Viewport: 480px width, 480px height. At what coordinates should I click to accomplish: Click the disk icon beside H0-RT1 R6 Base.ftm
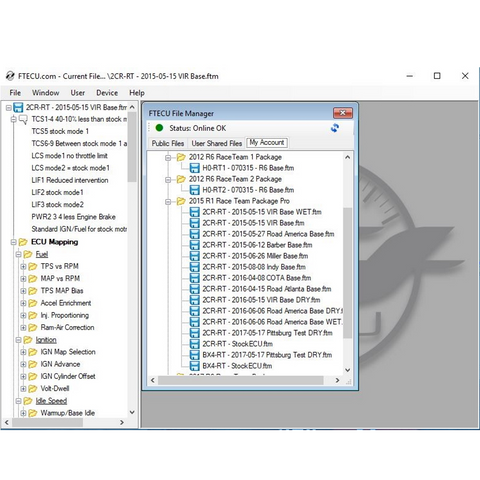pyautogui.click(x=194, y=168)
